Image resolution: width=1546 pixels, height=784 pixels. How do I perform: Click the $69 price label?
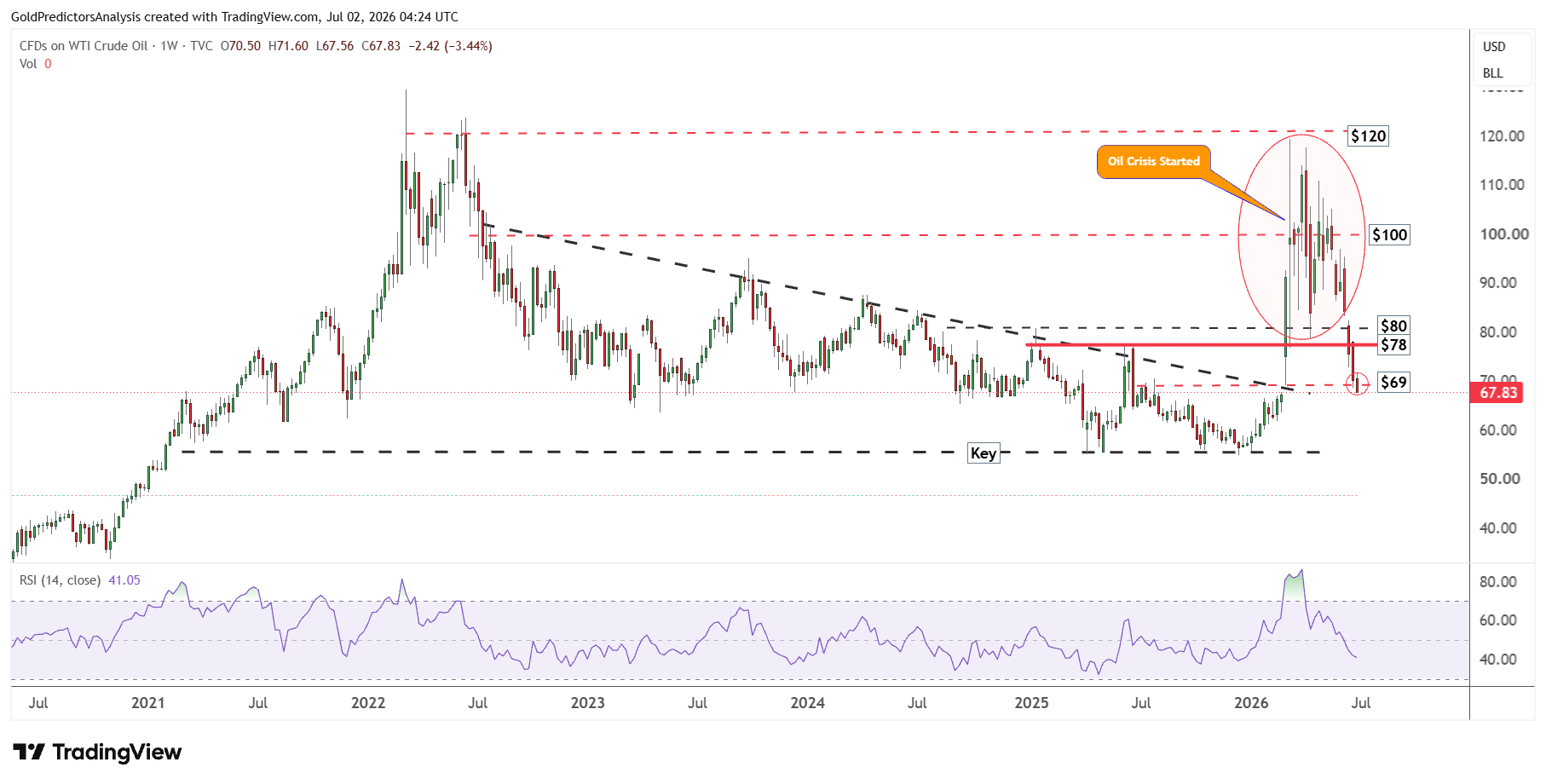tap(1393, 382)
